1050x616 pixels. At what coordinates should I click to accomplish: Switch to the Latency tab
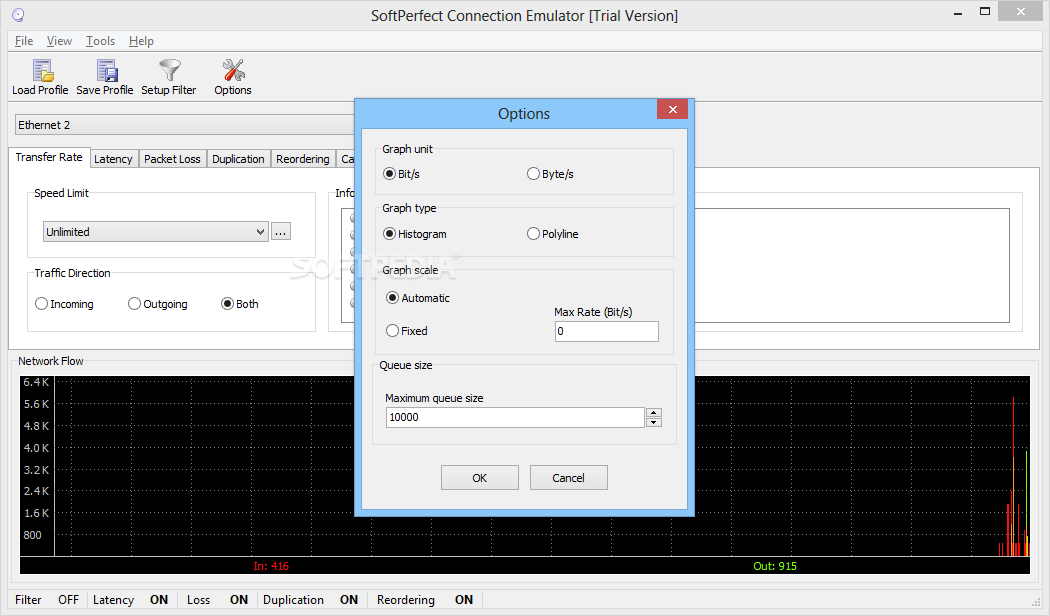pyautogui.click(x=113, y=159)
